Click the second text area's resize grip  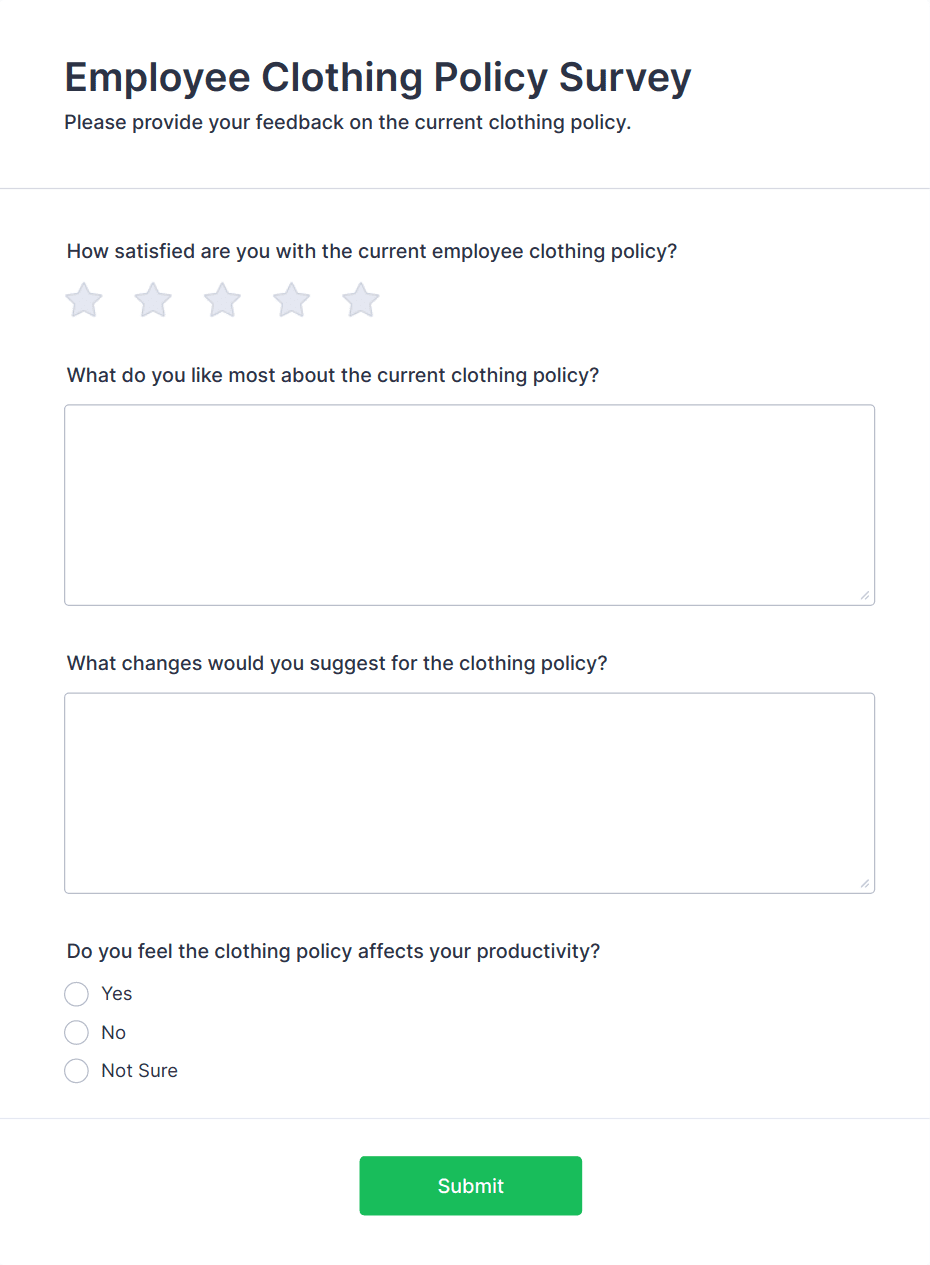point(865,884)
